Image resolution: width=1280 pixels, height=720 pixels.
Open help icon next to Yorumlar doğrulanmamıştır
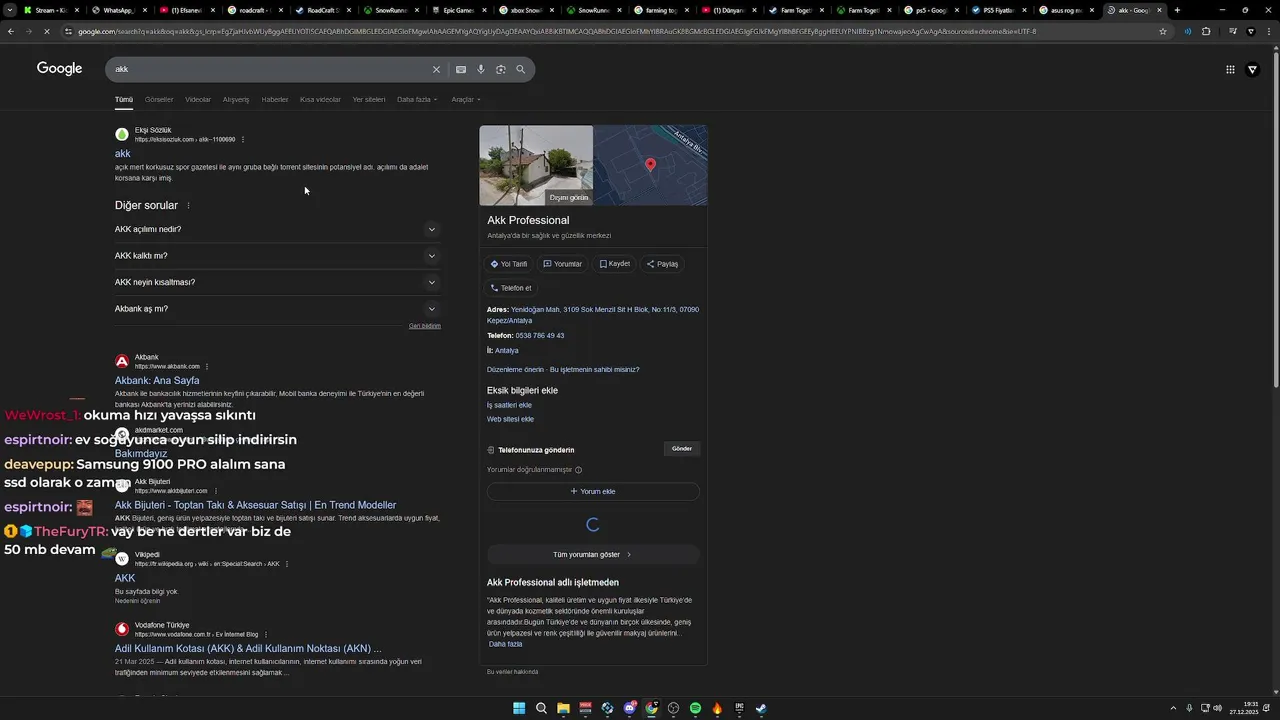(x=578, y=470)
